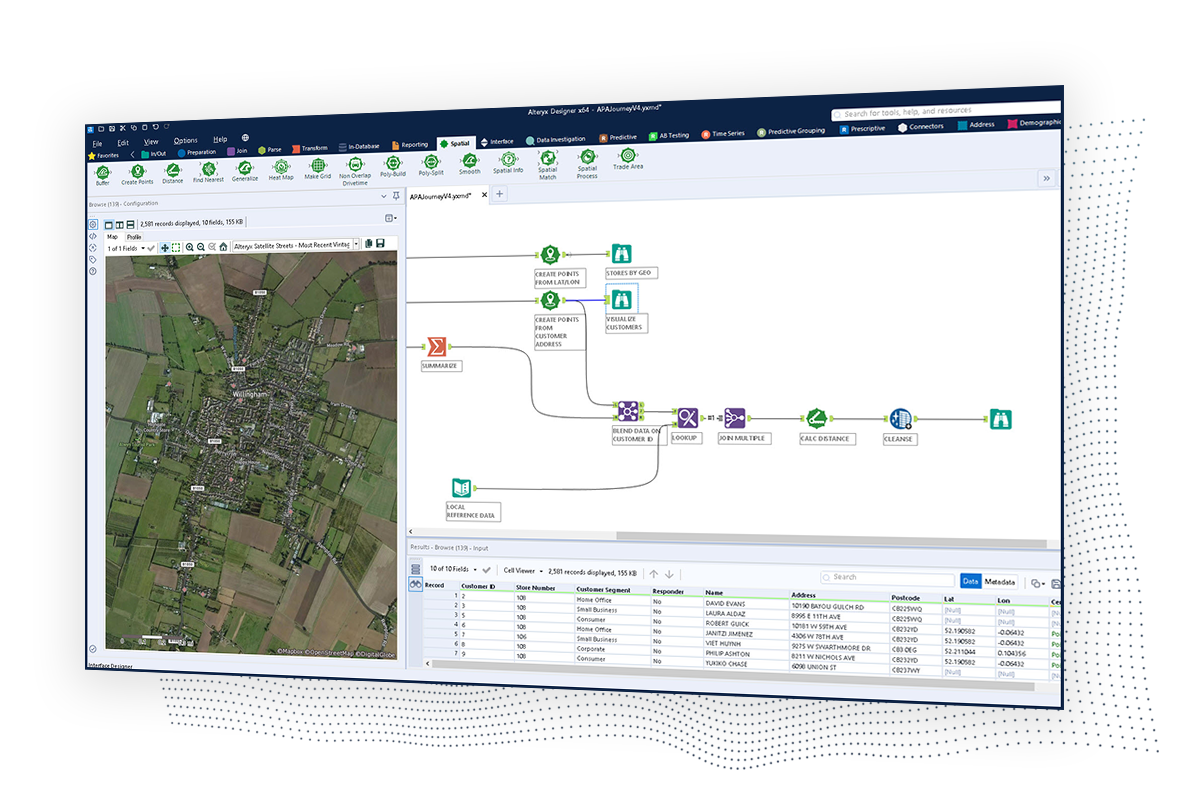Enable the map selection rectangle tool
Image resolution: width=1179 pixels, height=797 pixels.
click(x=176, y=247)
